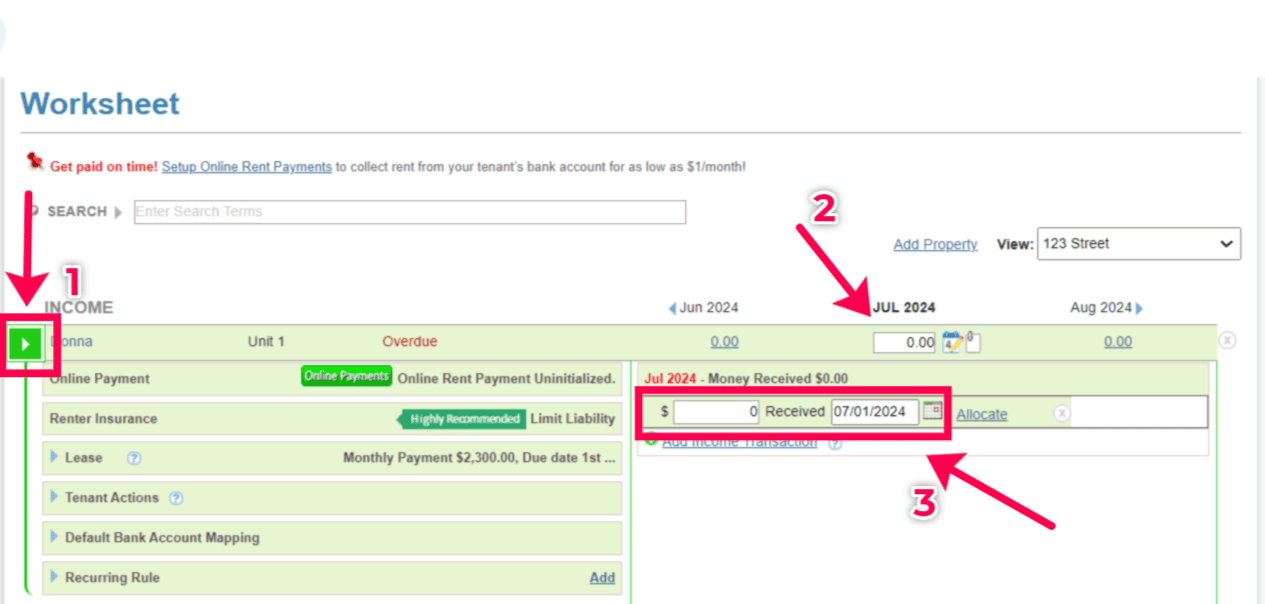Image resolution: width=1265 pixels, height=604 pixels.
Task: Open the View property dropdown
Action: (x=1138, y=244)
